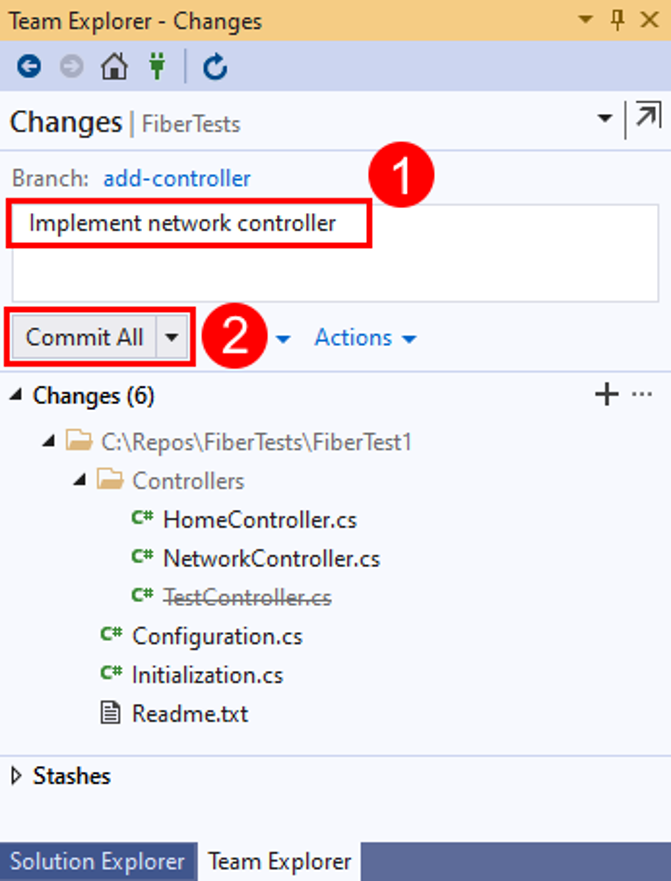Viewport: 671px width, 881px height.
Task: Click the Refresh icon in toolbar
Action: (215, 67)
